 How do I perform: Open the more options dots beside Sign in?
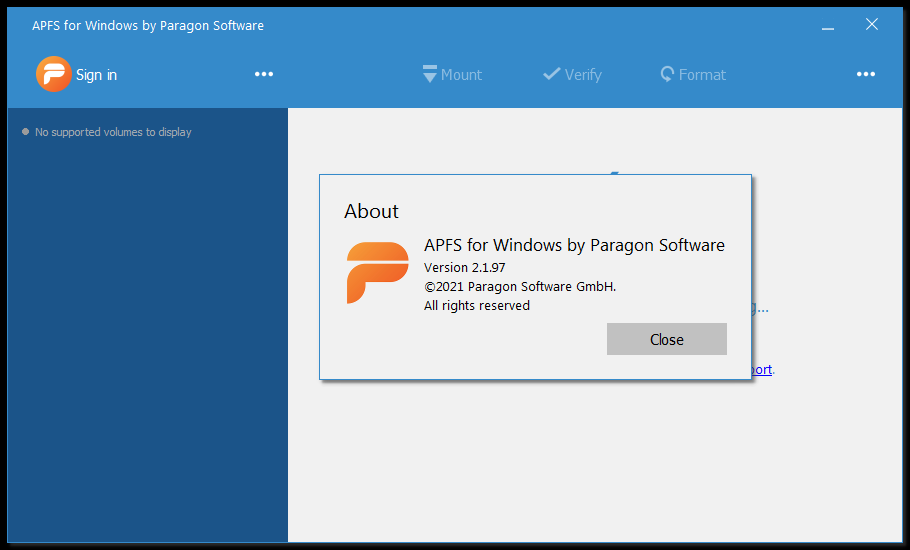(264, 74)
